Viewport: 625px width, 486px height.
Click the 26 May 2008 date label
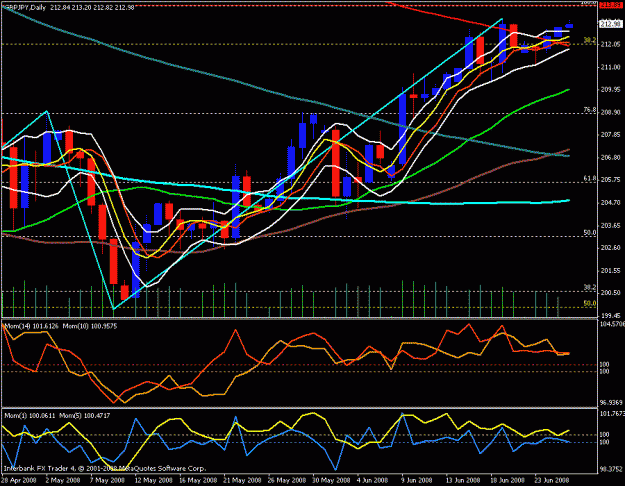click(287, 480)
